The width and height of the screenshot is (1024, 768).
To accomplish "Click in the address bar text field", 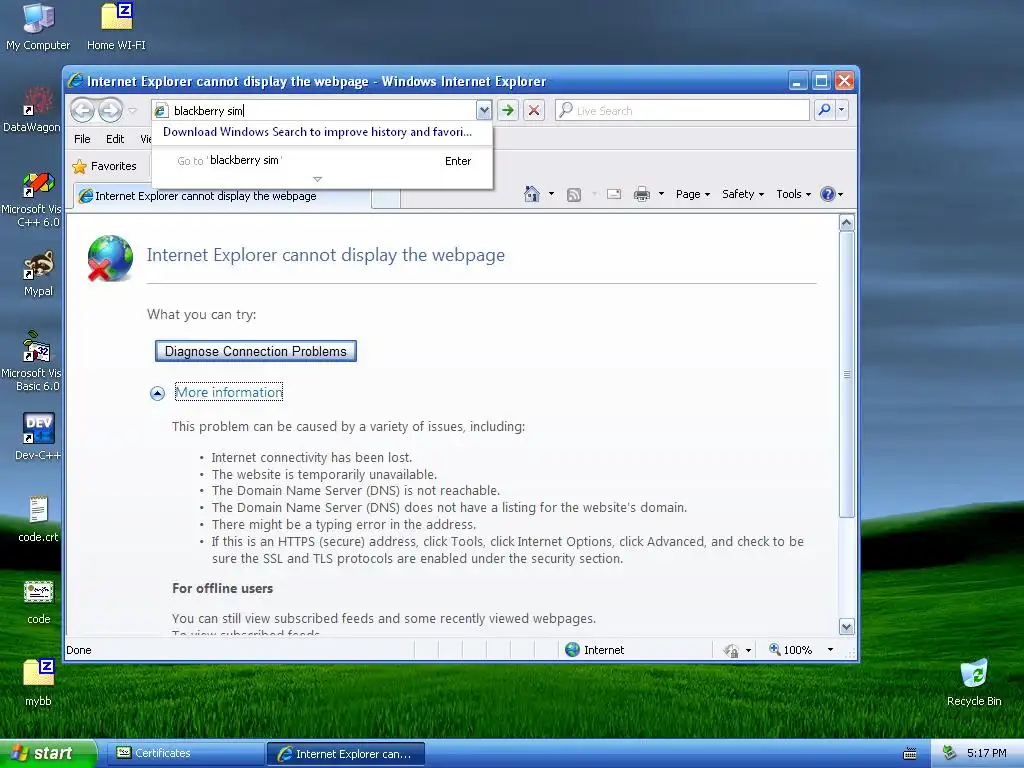I will click(x=323, y=111).
